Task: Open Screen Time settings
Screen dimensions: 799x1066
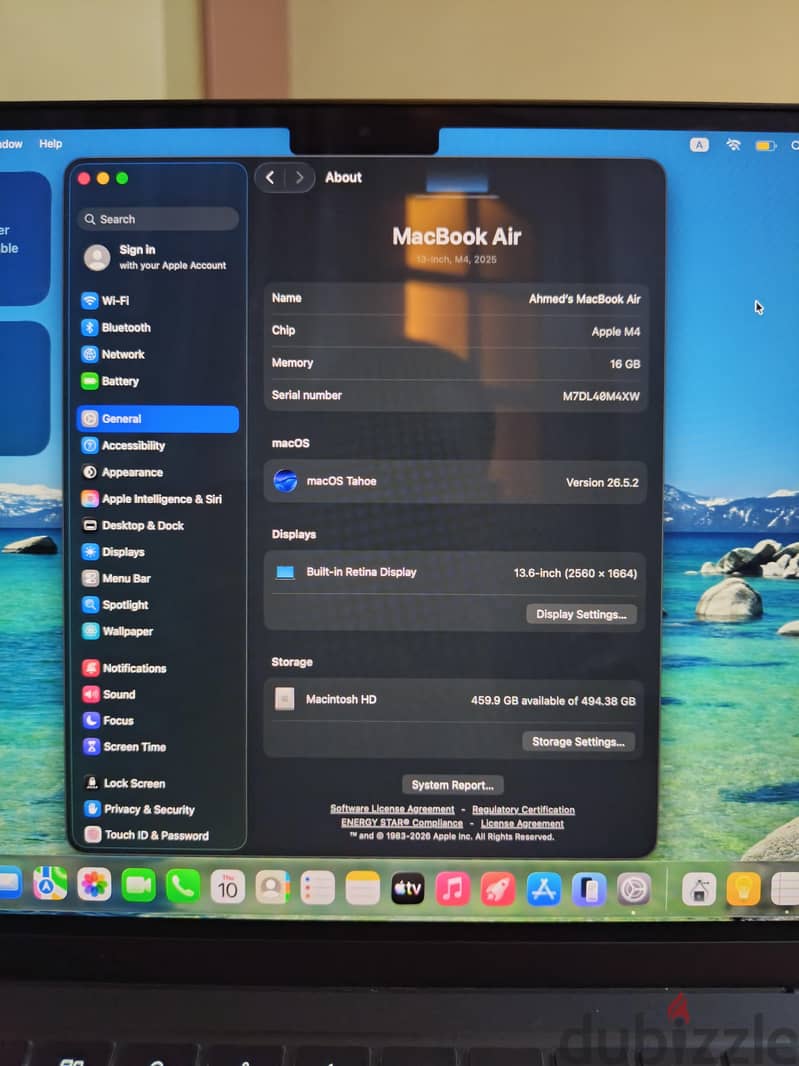Action: [158, 747]
